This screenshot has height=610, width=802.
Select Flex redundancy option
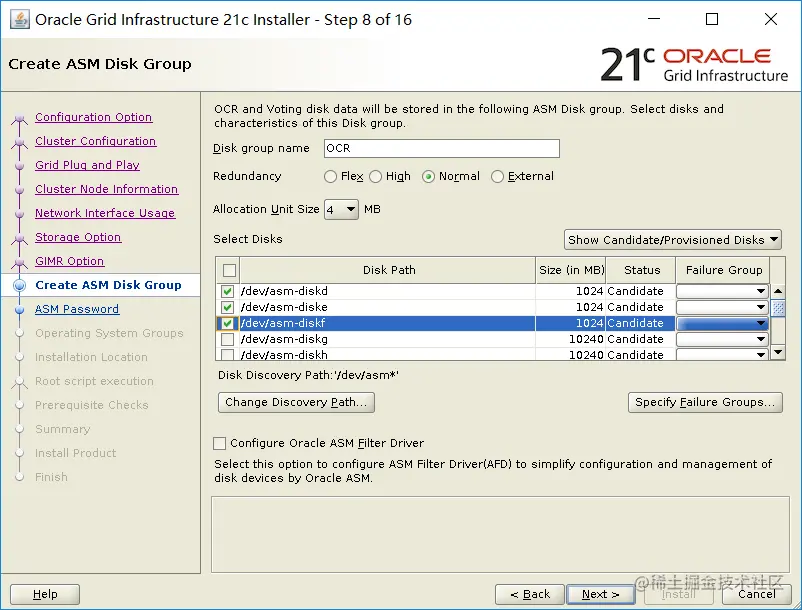pos(330,176)
